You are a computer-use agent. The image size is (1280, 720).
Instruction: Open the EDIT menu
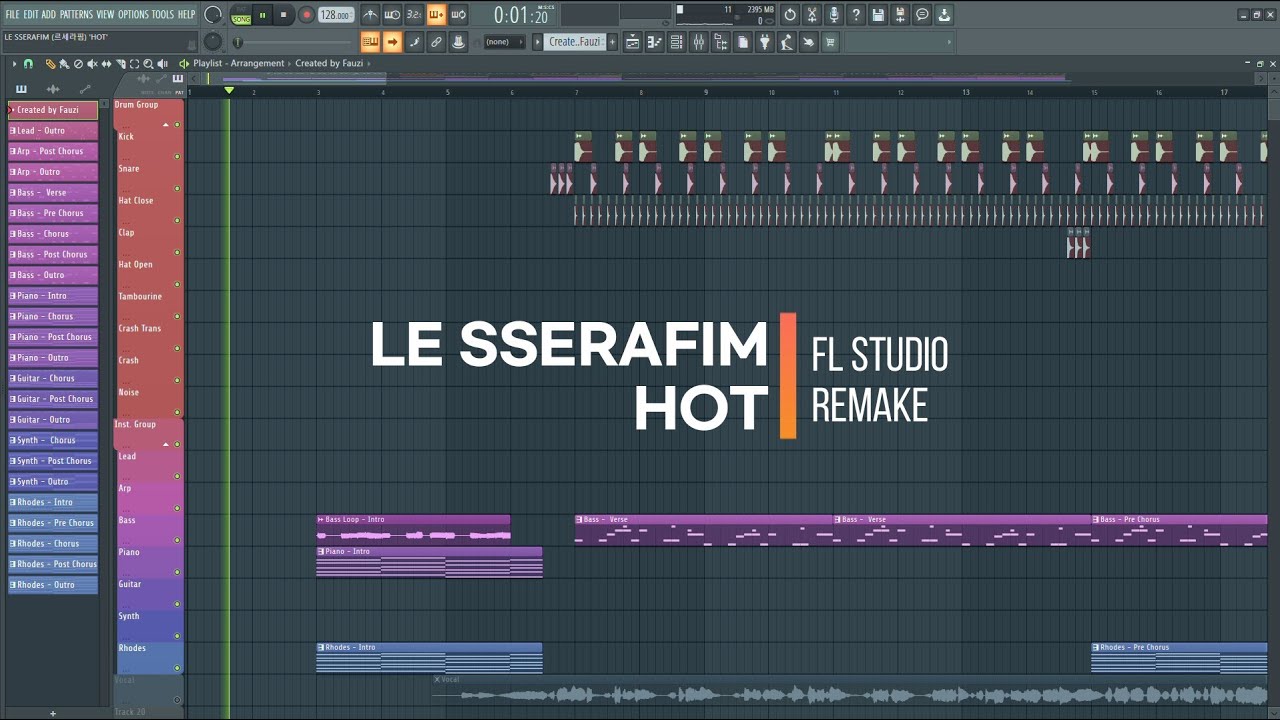[31, 14]
